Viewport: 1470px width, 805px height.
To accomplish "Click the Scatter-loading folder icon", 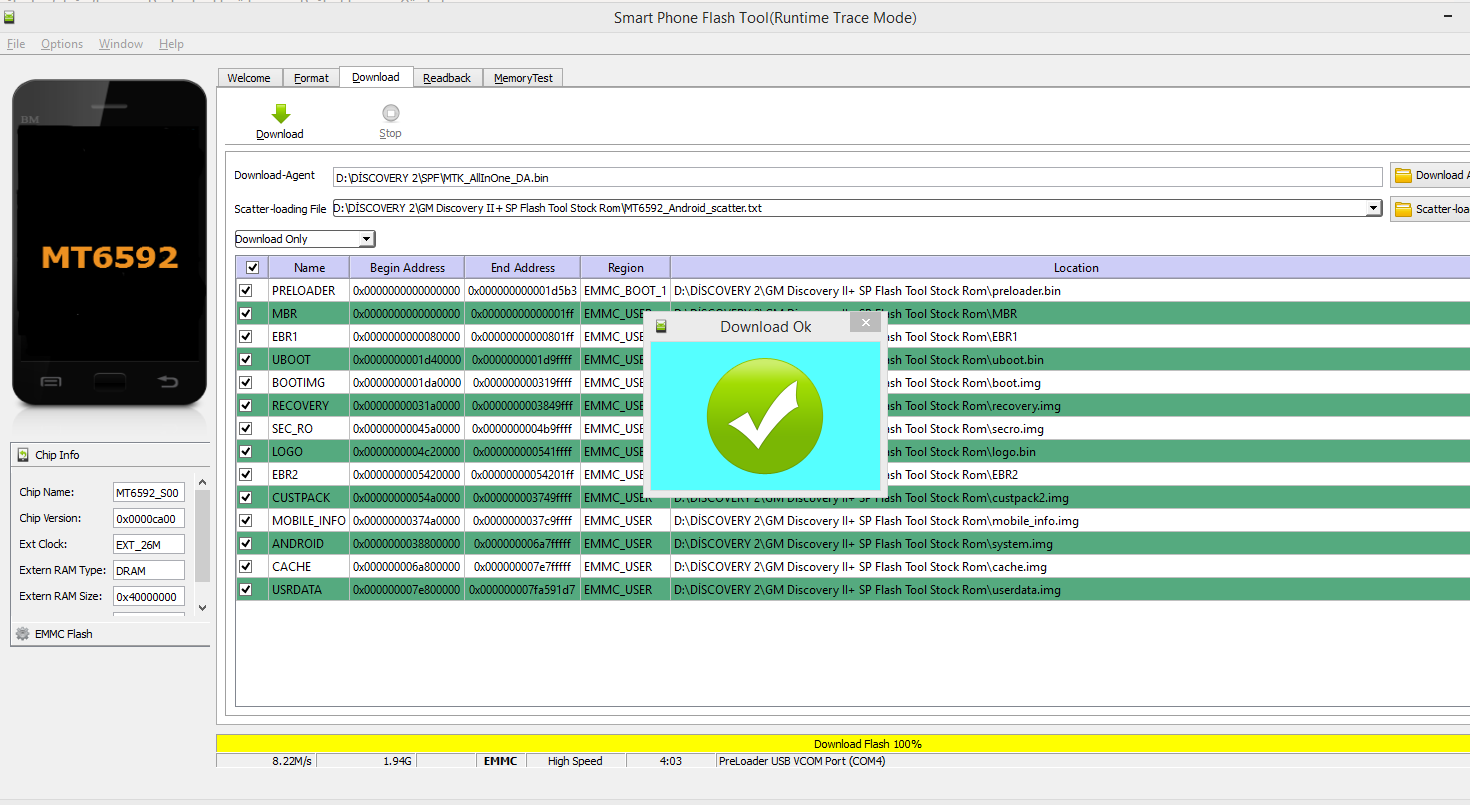I will click(1403, 209).
